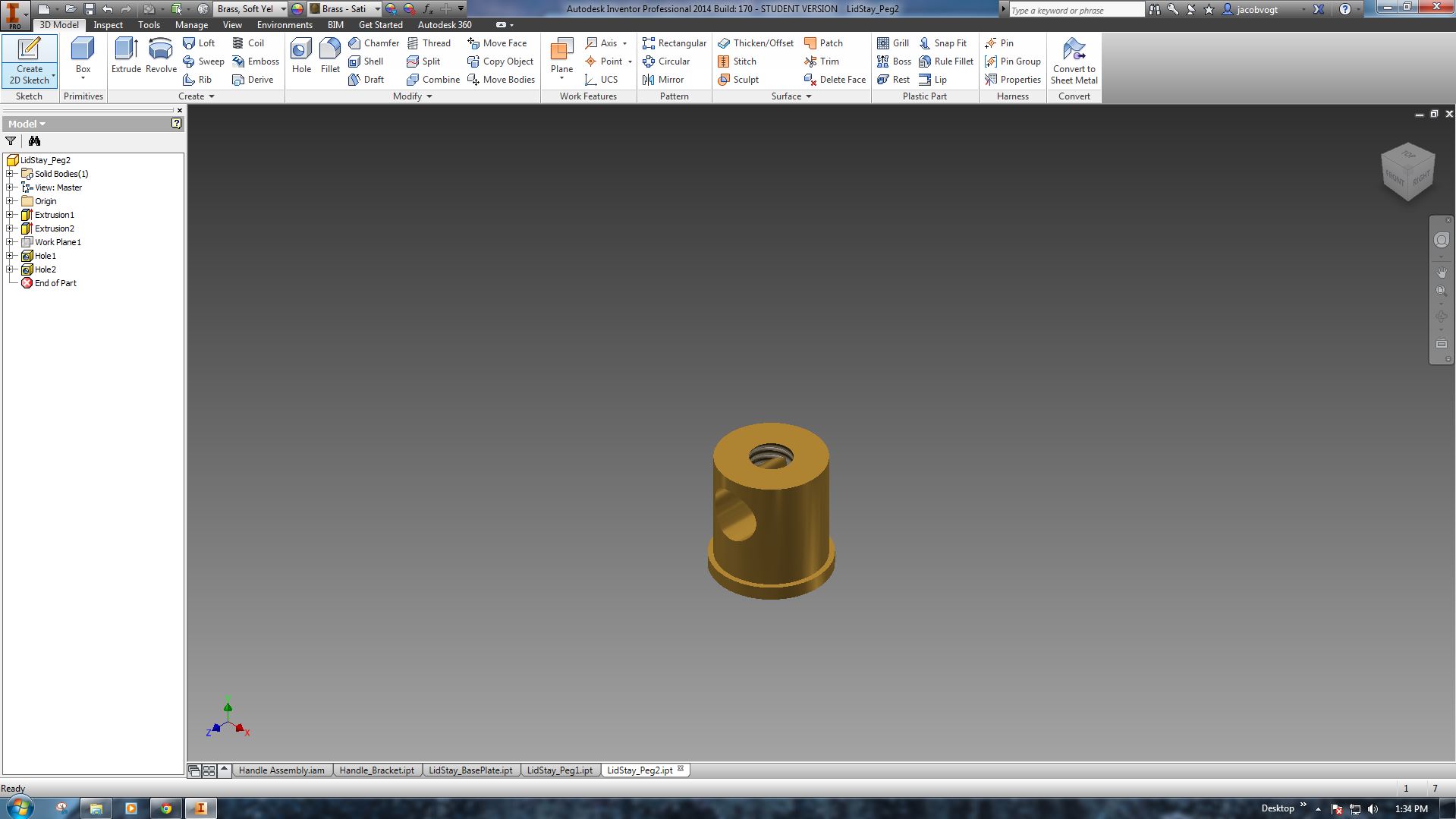Click the Mirror tool

click(x=662, y=80)
